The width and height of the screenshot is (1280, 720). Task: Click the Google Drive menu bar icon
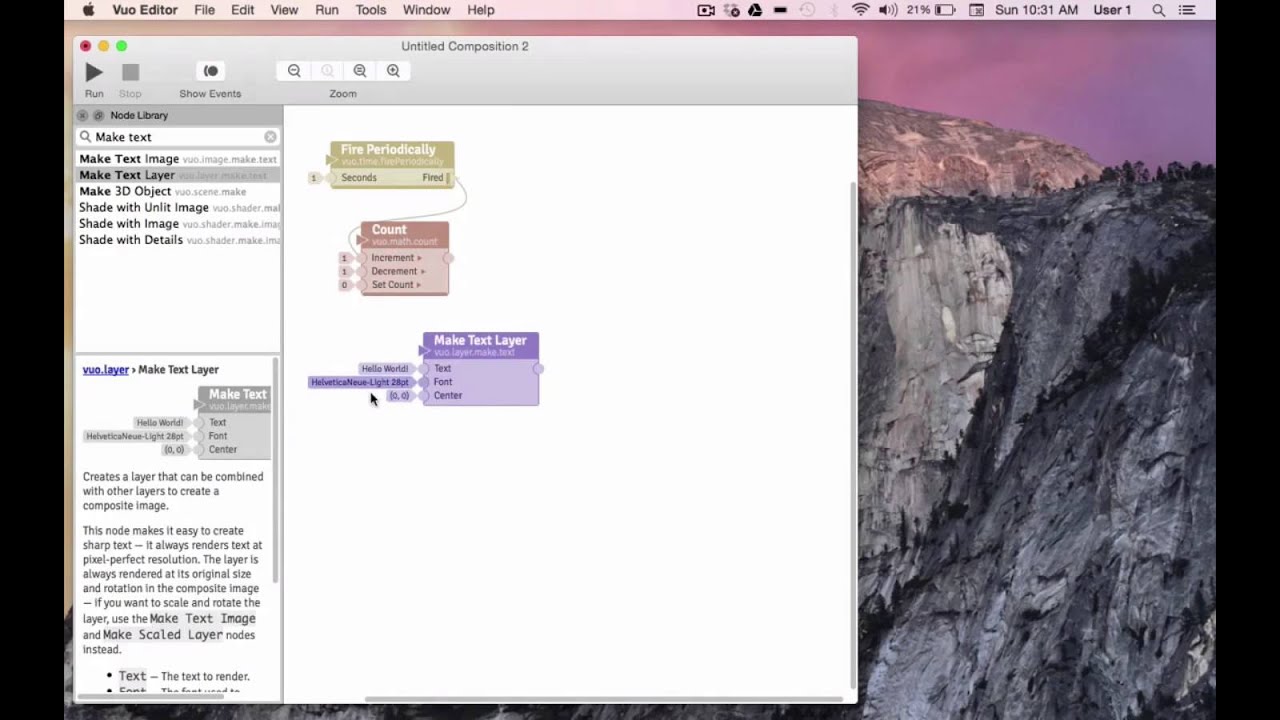tap(755, 10)
